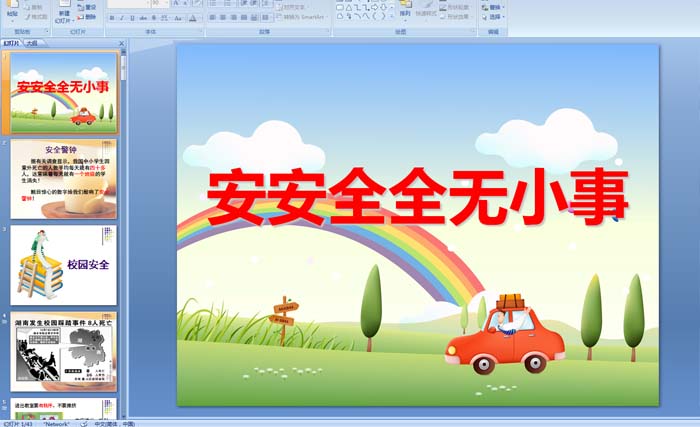Select slide 2 thumbnail 安全警钟

tap(64, 179)
